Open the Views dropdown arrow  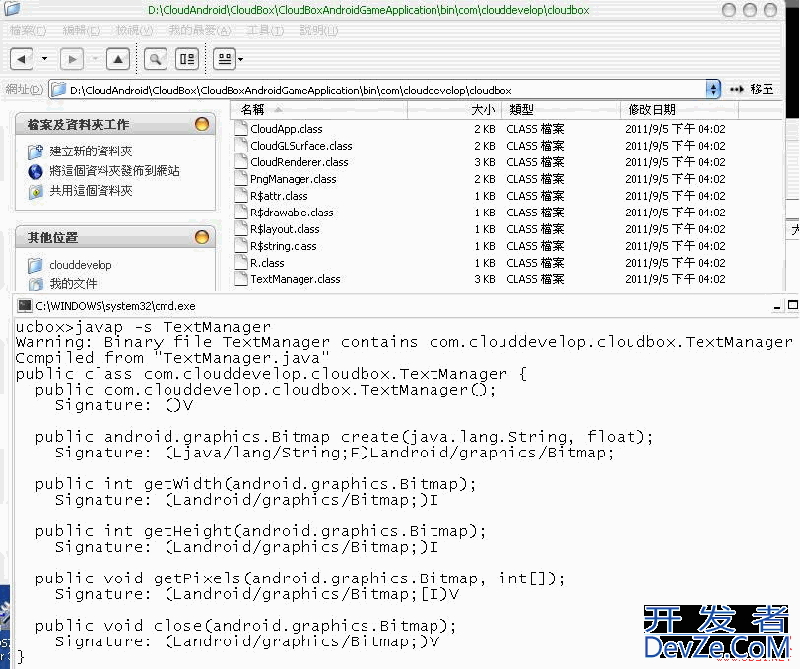pos(241,59)
